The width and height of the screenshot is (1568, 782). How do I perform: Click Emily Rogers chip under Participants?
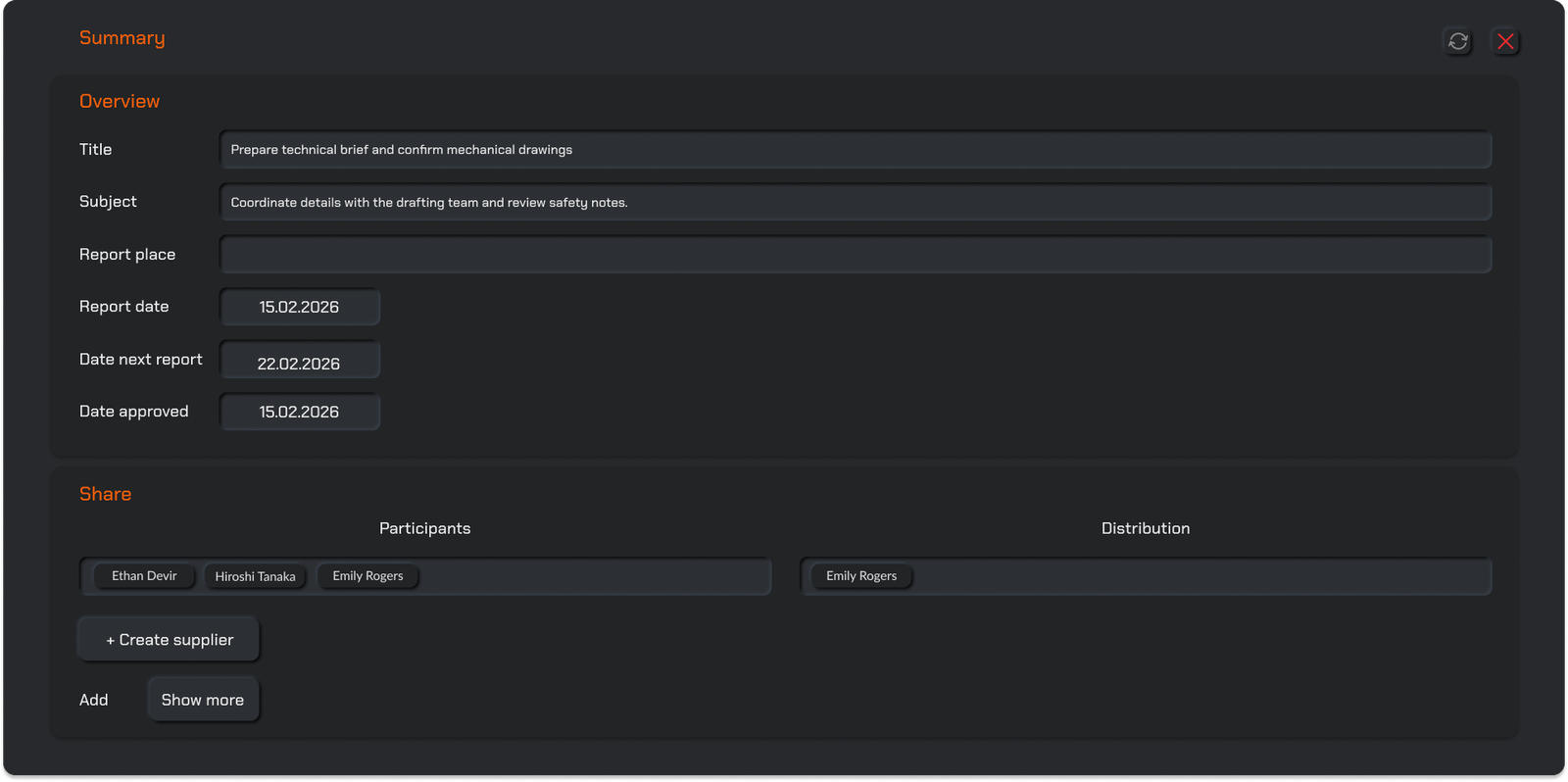[367, 576]
